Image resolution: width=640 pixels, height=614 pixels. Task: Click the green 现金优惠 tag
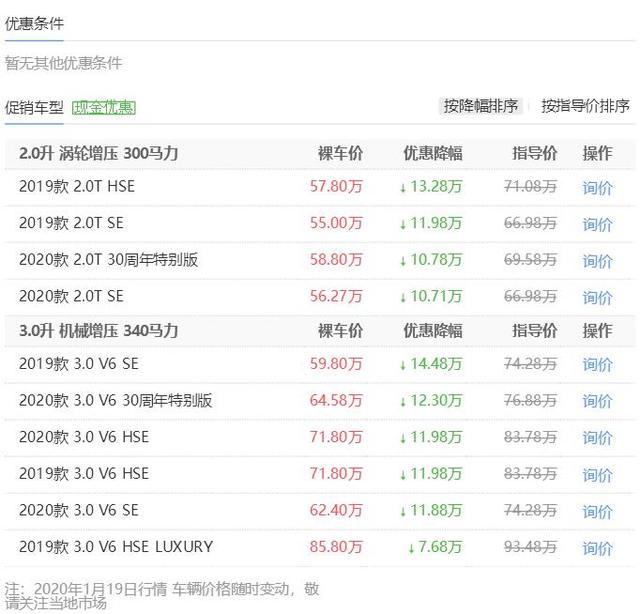click(x=104, y=108)
